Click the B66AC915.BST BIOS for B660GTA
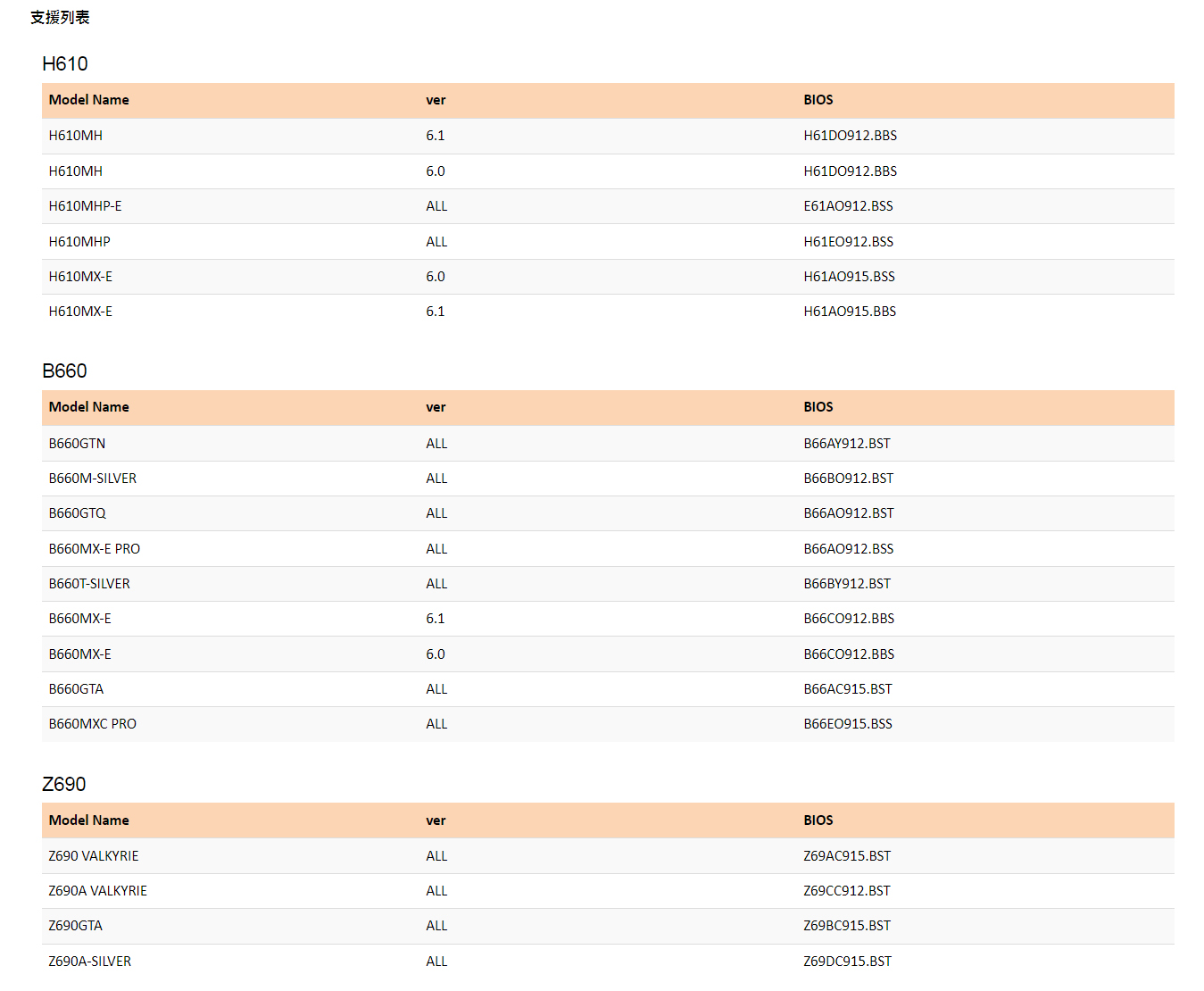 [x=848, y=689]
